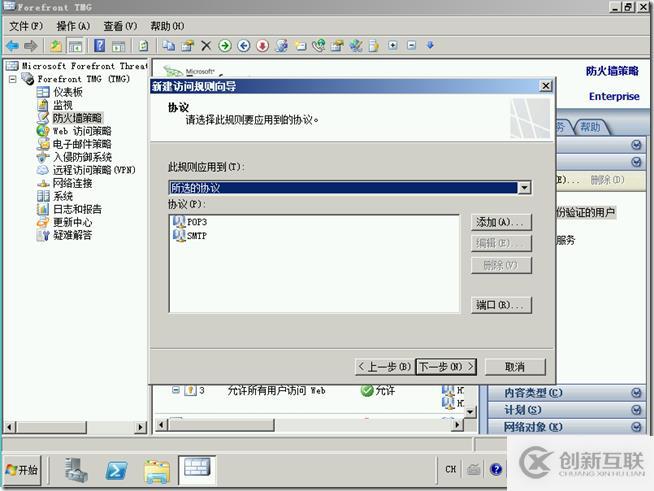654x491 pixels.
Task: Close the 新建访问规则向导 dialog
Action: 546,86
